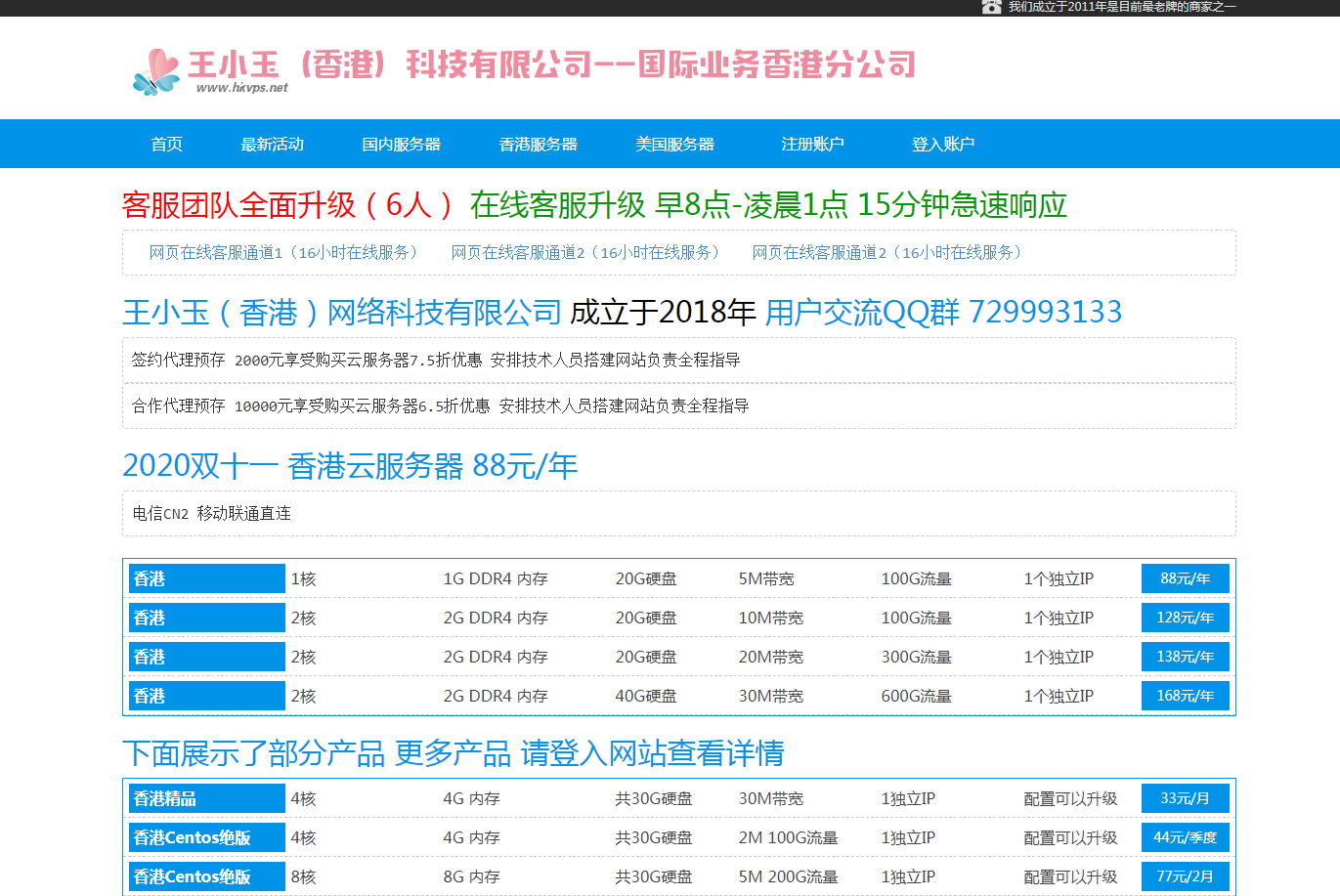Image resolution: width=1340 pixels, height=896 pixels.
Task: Go to 最新活动 in navigation bar
Action: tap(272, 144)
